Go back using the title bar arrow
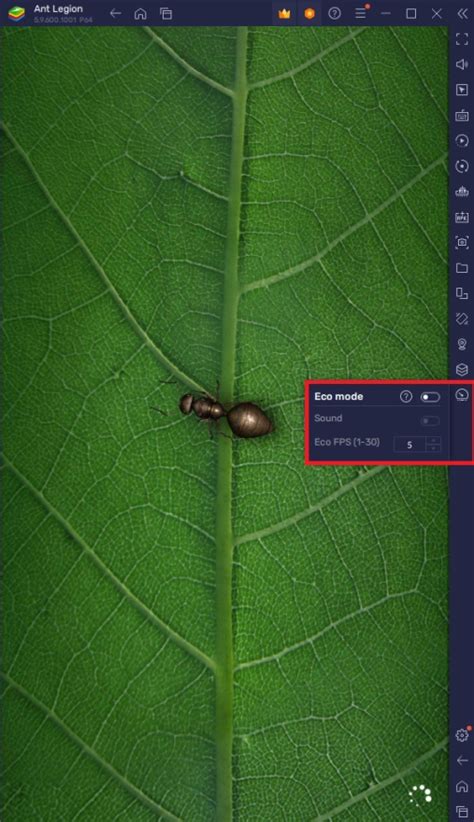 pyautogui.click(x=115, y=13)
